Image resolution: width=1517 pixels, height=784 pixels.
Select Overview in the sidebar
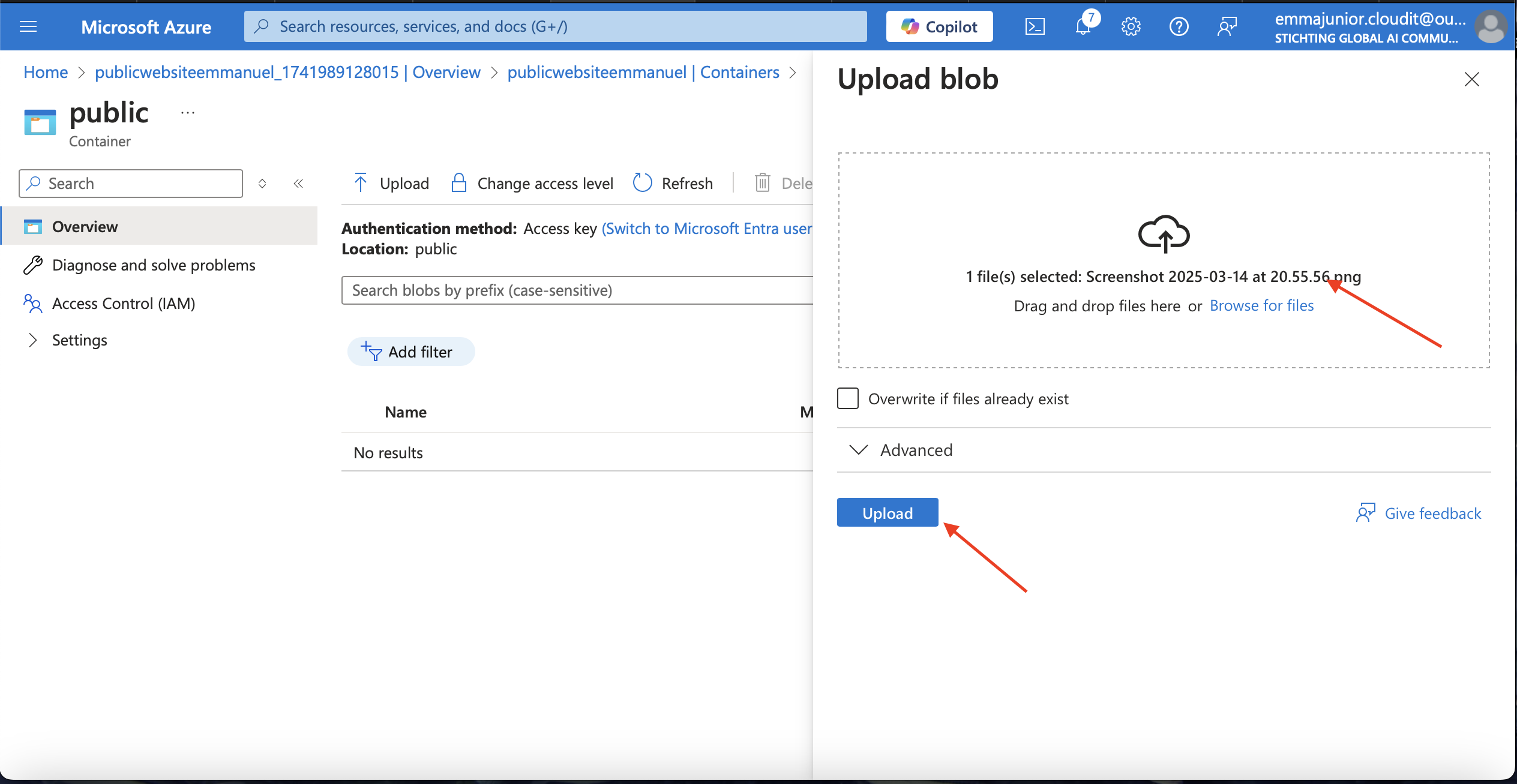point(160,226)
